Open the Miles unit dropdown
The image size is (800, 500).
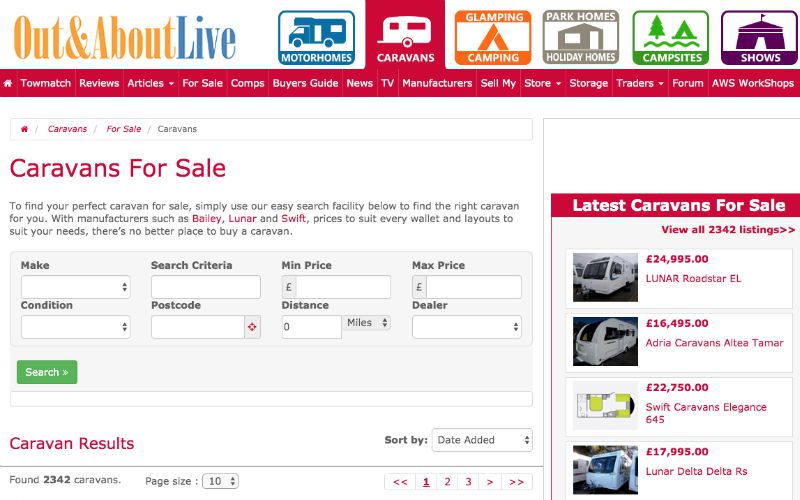click(367, 323)
